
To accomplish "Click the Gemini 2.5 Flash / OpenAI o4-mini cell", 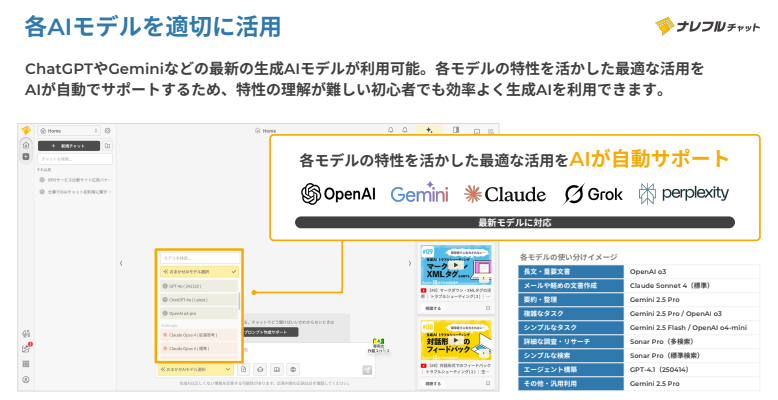I will point(692,328).
